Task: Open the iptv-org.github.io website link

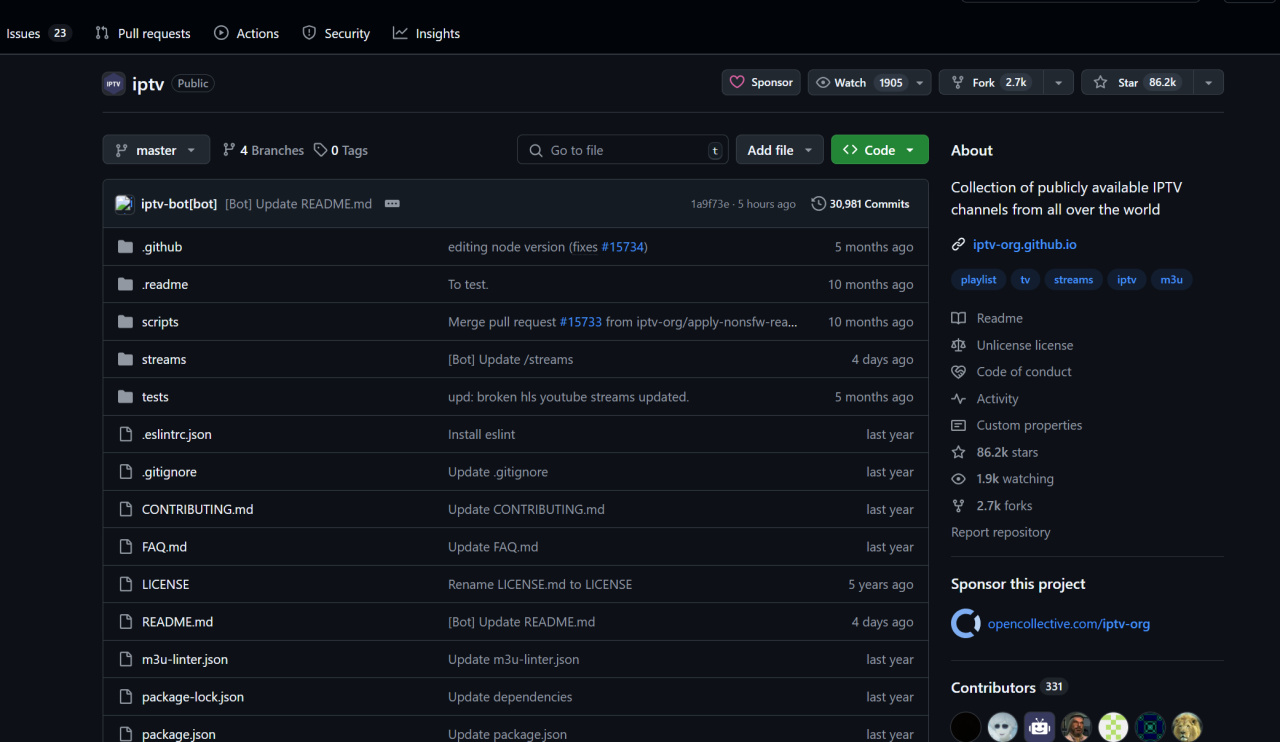Action: coord(1025,245)
